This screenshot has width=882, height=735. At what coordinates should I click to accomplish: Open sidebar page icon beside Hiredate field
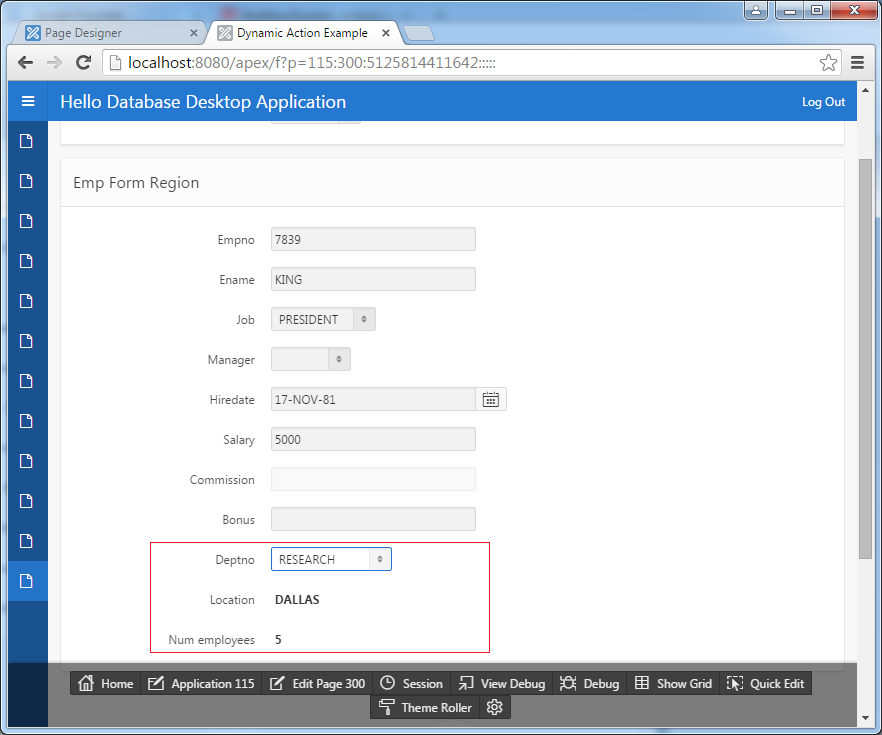(x=26, y=381)
